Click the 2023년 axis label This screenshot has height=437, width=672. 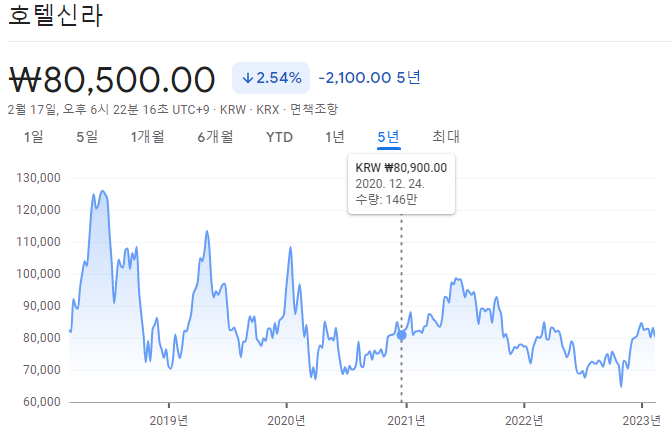(642, 421)
